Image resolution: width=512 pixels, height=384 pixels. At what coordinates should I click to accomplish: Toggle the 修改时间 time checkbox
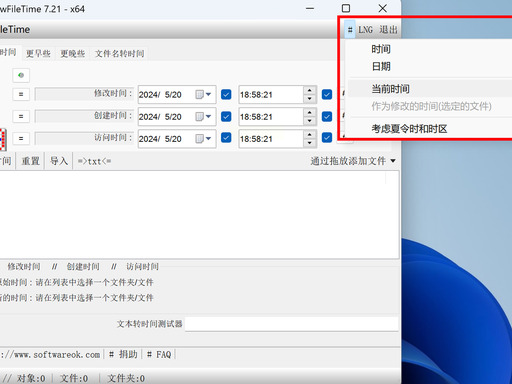point(327,95)
